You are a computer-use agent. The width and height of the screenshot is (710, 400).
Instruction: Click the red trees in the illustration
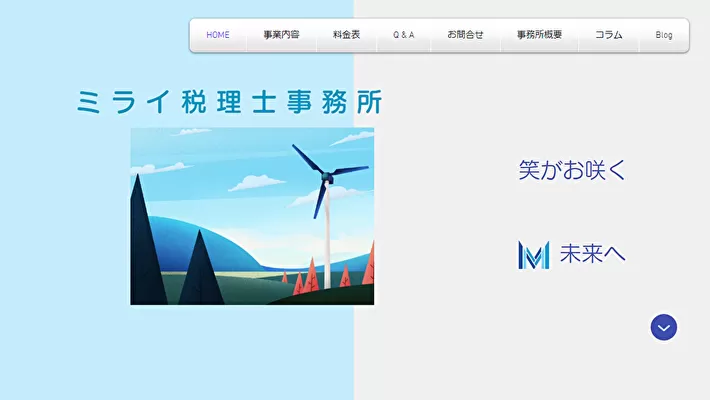click(312, 273)
